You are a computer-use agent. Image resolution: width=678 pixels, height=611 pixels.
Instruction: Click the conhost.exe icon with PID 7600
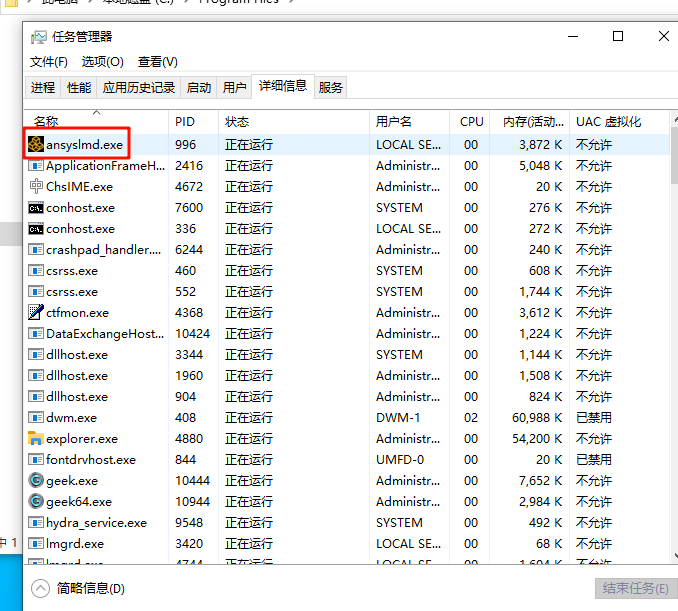click(x=36, y=208)
